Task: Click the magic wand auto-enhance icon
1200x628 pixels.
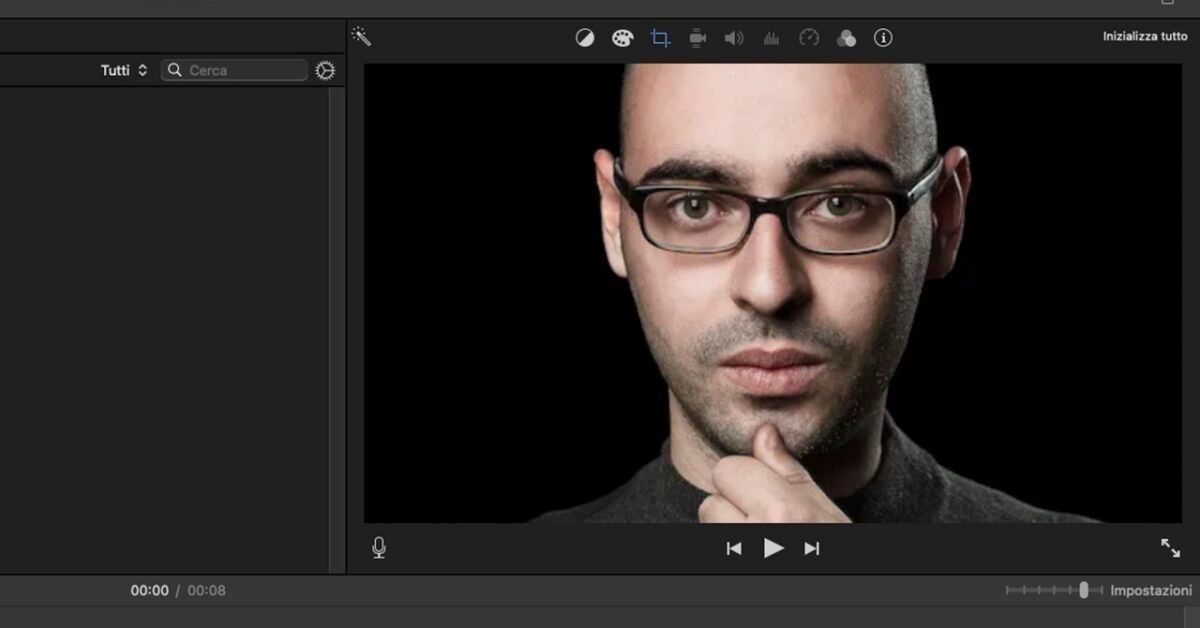Action: (x=361, y=37)
